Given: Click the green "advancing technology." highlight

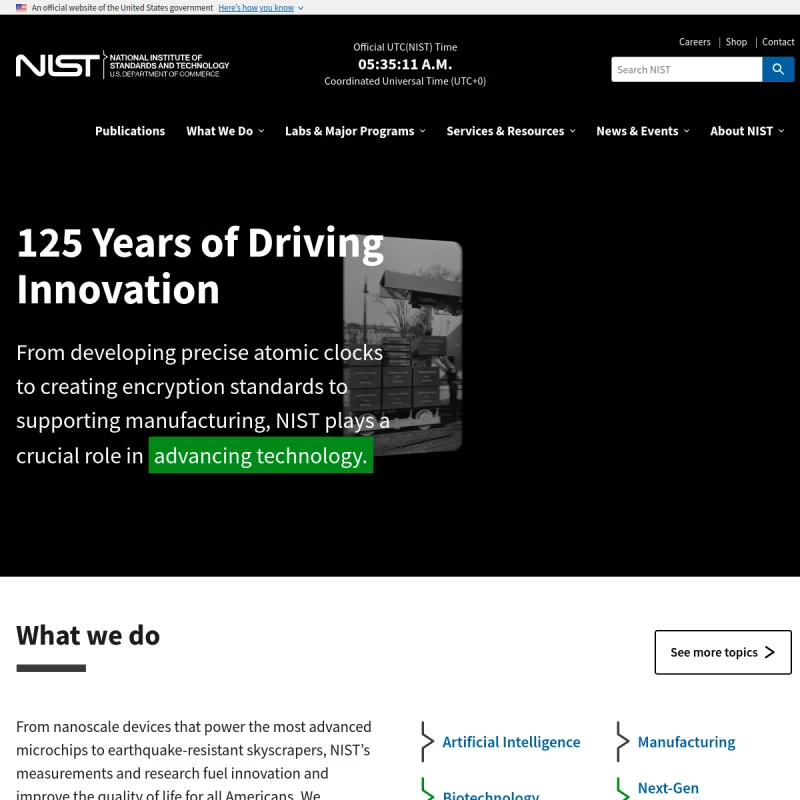Looking at the screenshot, I should pyautogui.click(x=261, y=455).
